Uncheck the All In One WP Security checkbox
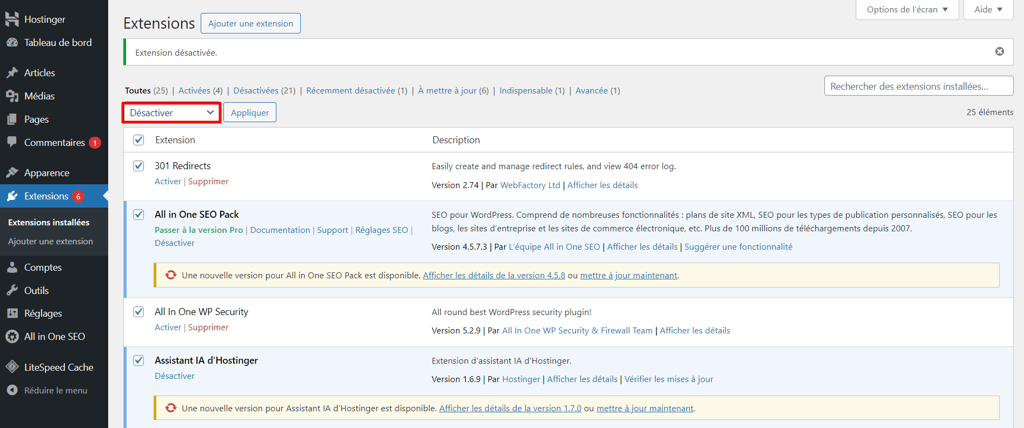The height and width of the screenshot is (428, 1024). (x=138, y=312)
